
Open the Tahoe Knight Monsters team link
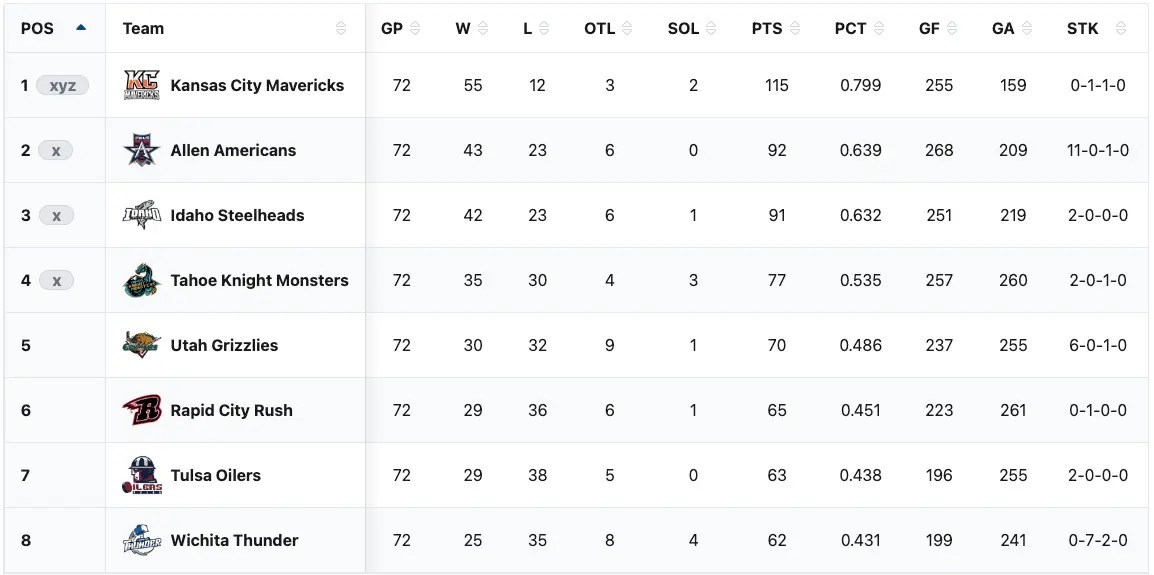pyautogui.click(x=259, y=281)
